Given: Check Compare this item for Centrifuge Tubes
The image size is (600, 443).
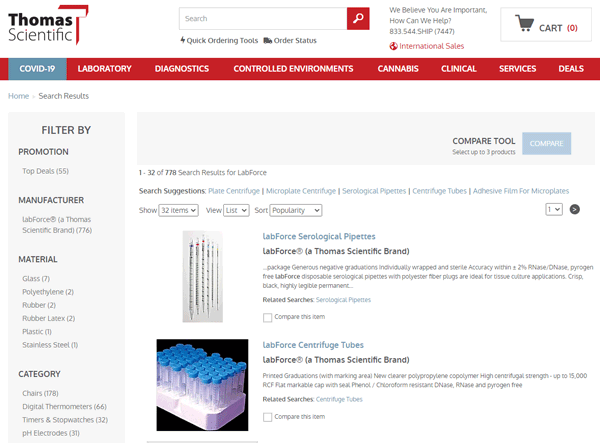Looking at the screenshot, I should tap(267, 417).
